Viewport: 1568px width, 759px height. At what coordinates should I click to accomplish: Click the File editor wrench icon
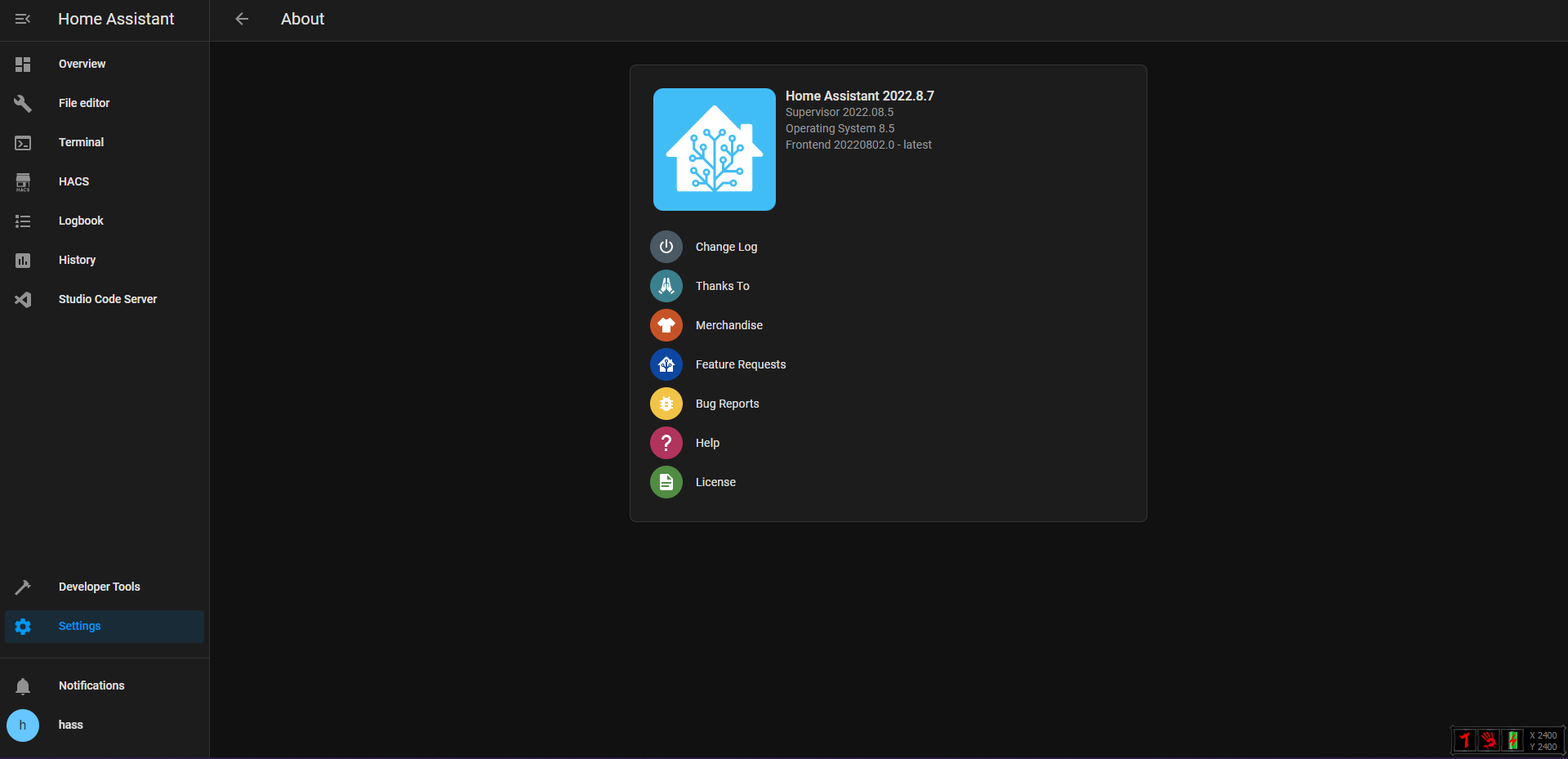[x=23, y=103]
